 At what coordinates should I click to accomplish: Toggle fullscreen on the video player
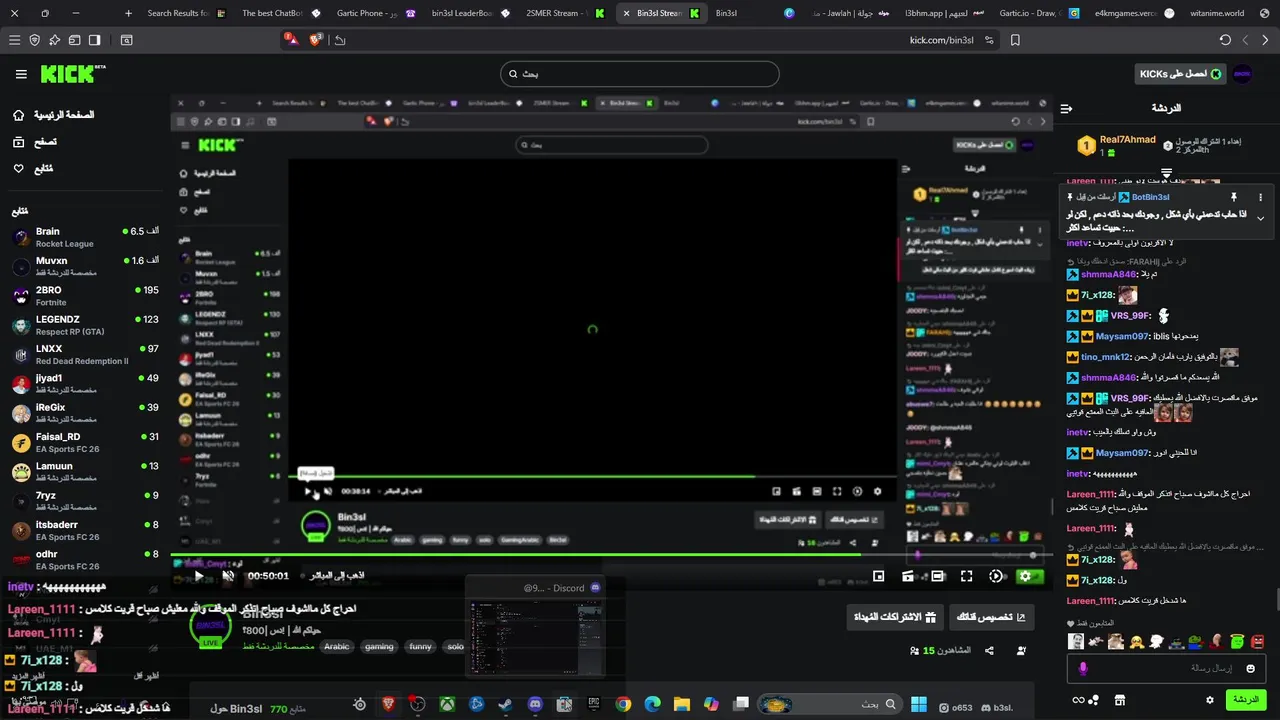click(x=966, y=576)
